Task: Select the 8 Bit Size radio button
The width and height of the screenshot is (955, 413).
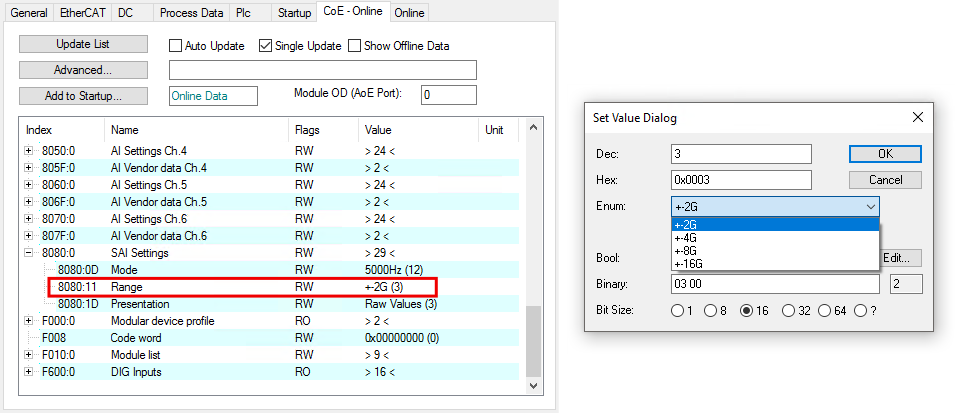Action: [x=710, y=311]
